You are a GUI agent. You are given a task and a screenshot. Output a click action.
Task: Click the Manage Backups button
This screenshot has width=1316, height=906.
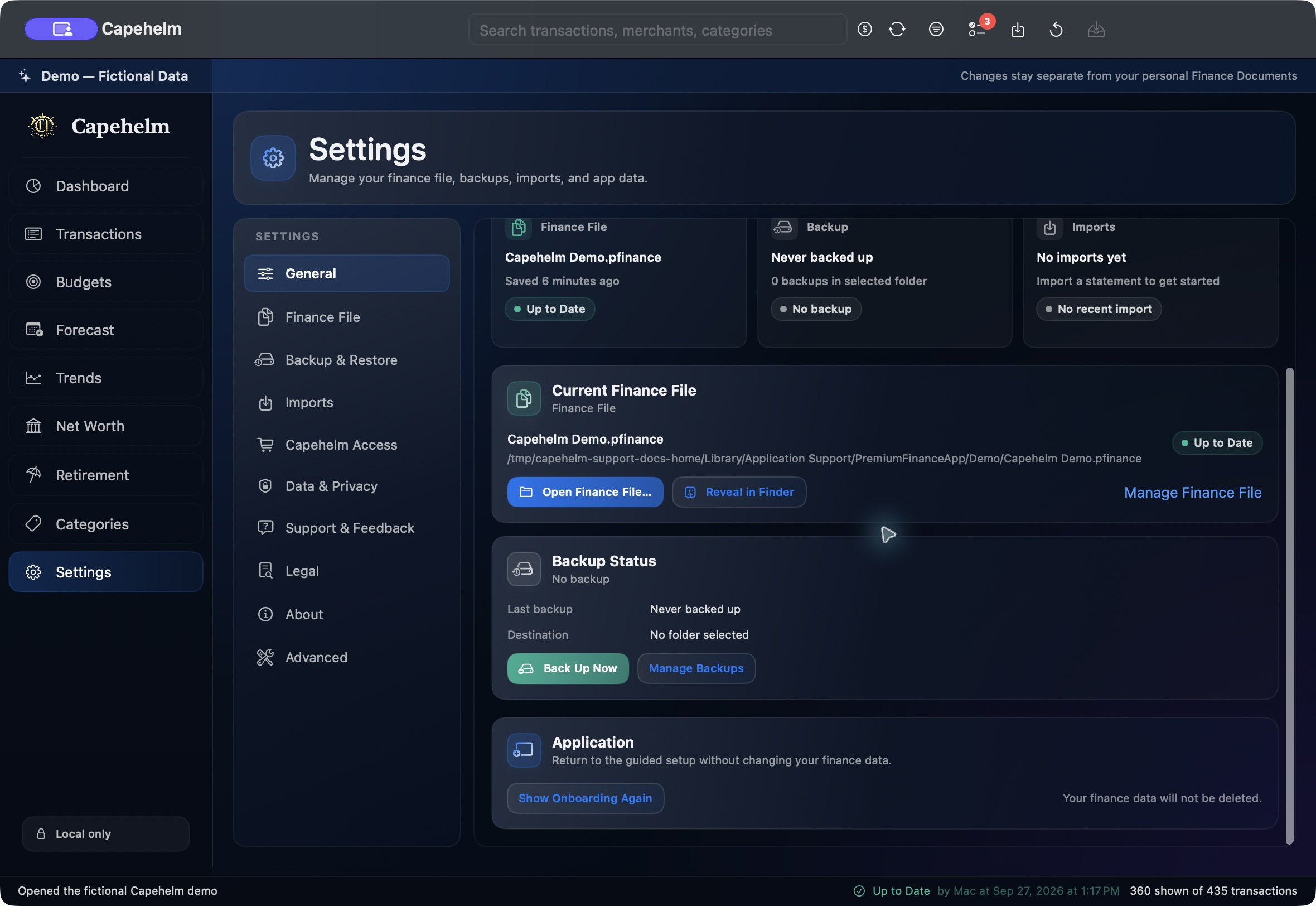(x=696, y=669)
